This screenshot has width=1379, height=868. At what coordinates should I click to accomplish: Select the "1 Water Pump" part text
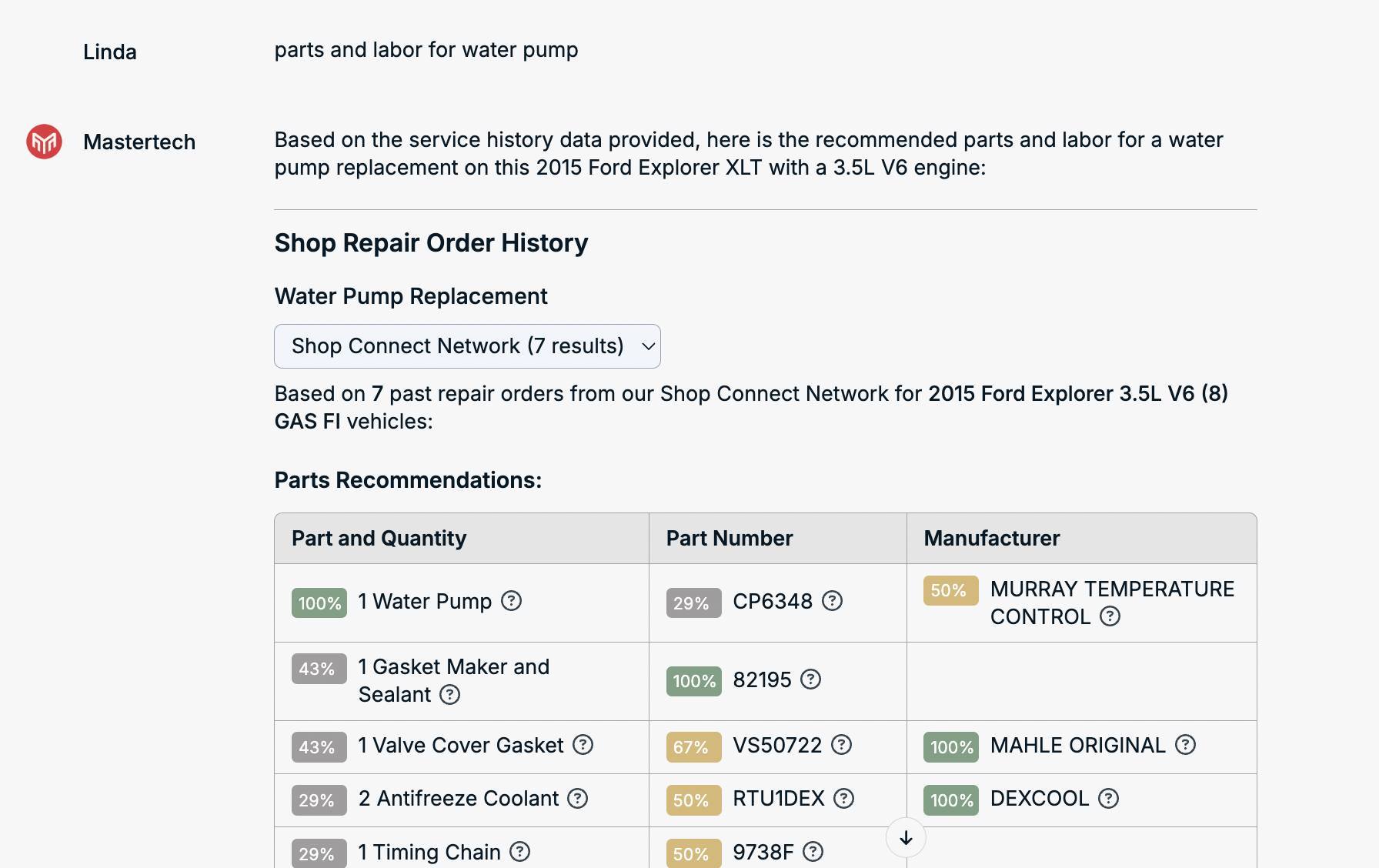(425, 601)
